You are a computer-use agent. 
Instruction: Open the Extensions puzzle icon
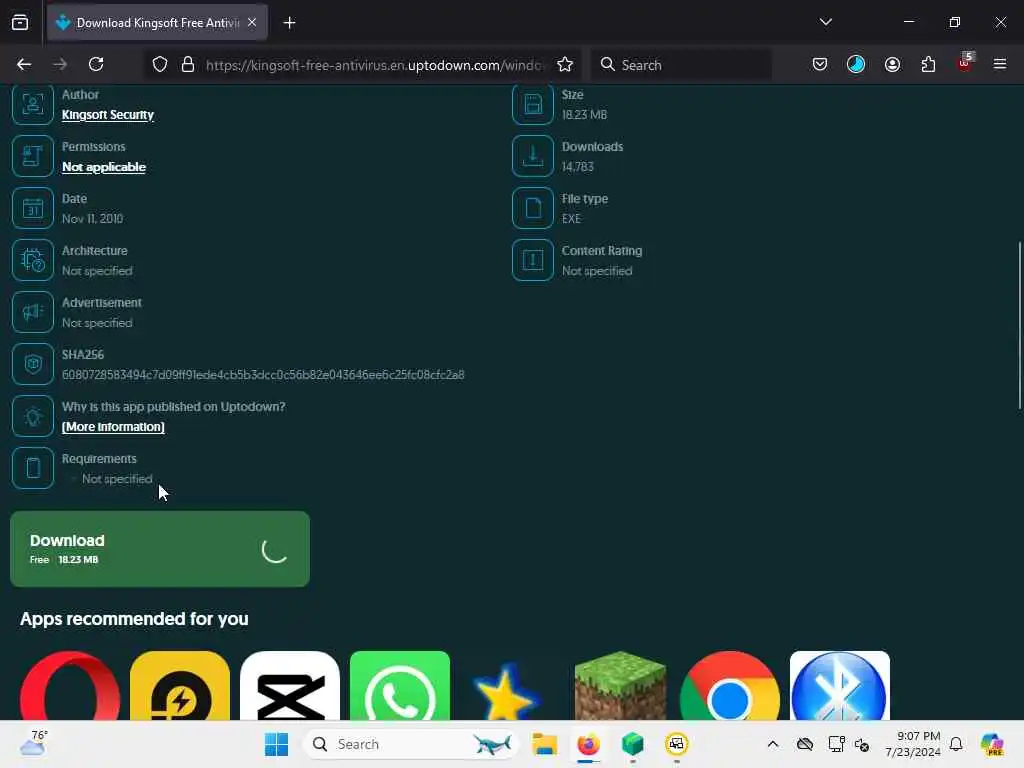928,64
